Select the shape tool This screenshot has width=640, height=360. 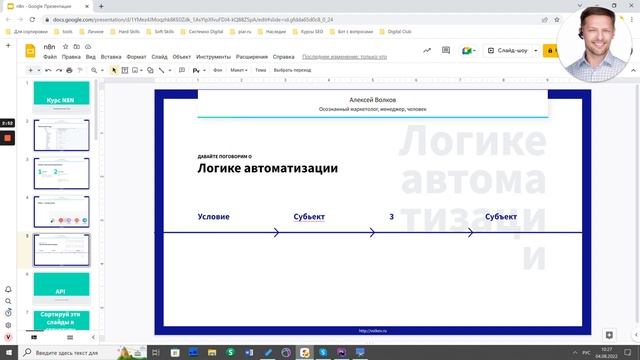[x=150, y=70]
